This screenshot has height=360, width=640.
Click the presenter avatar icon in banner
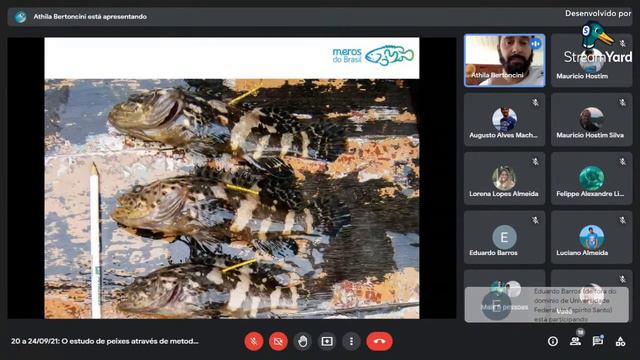[20, 17]
